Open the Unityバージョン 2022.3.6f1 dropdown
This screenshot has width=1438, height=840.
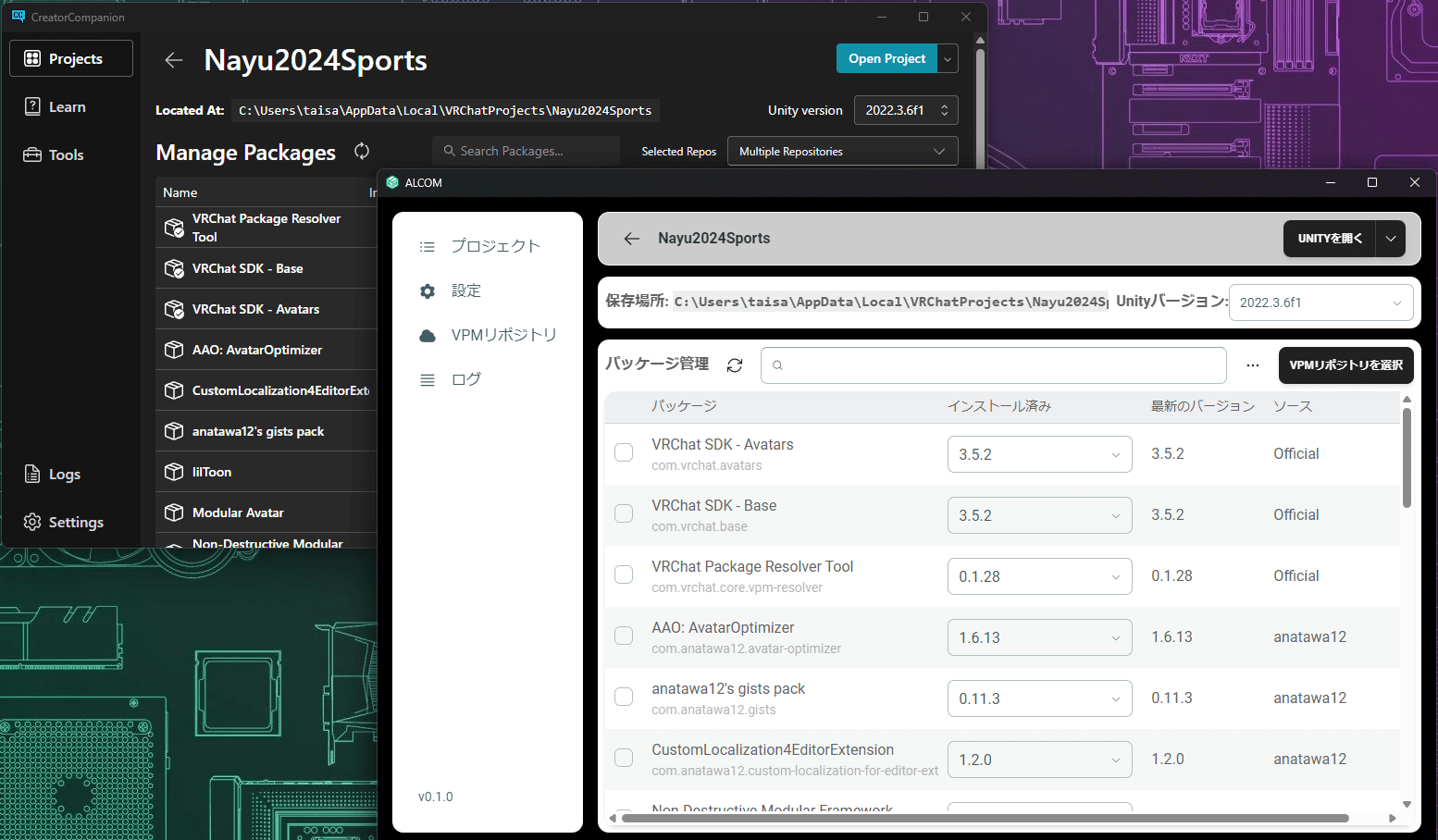point(1320,303)
